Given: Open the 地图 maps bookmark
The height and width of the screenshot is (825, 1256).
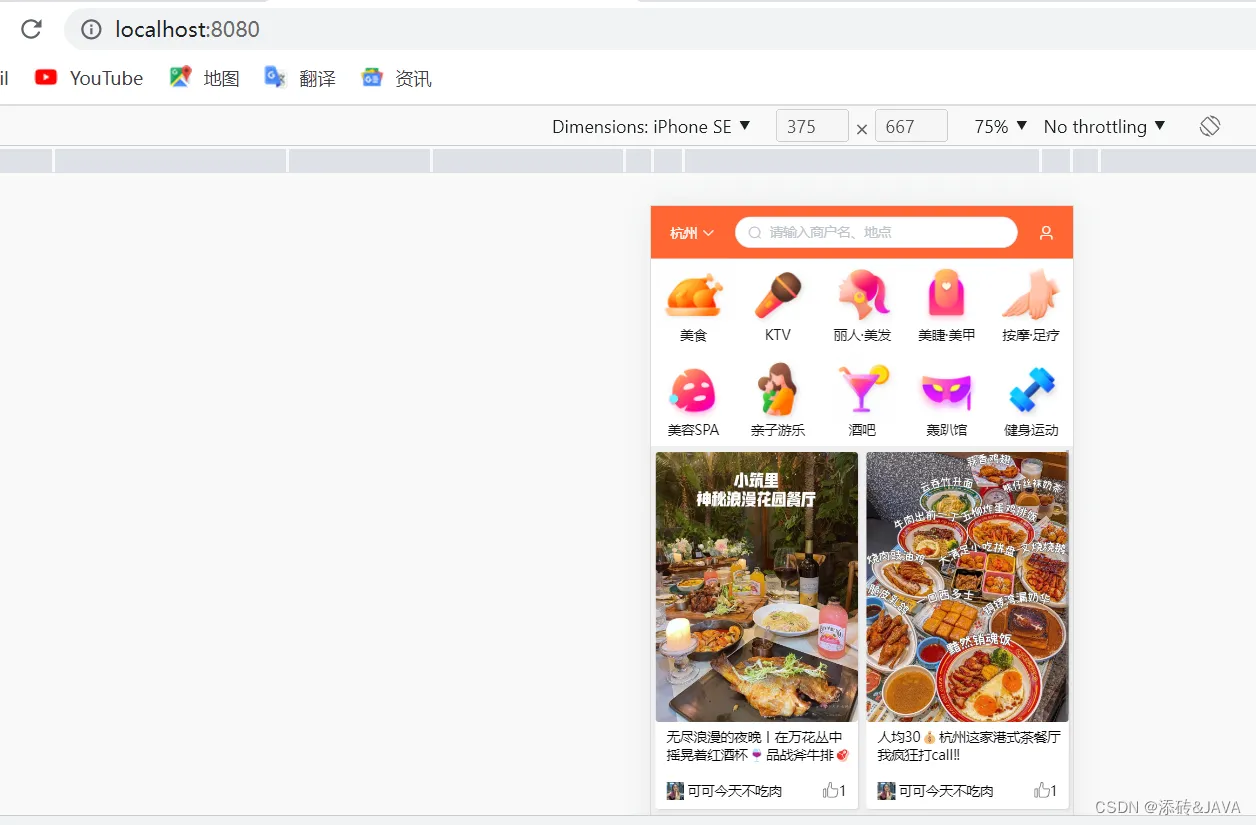Looking at the screenshot, I should [204, 78].
